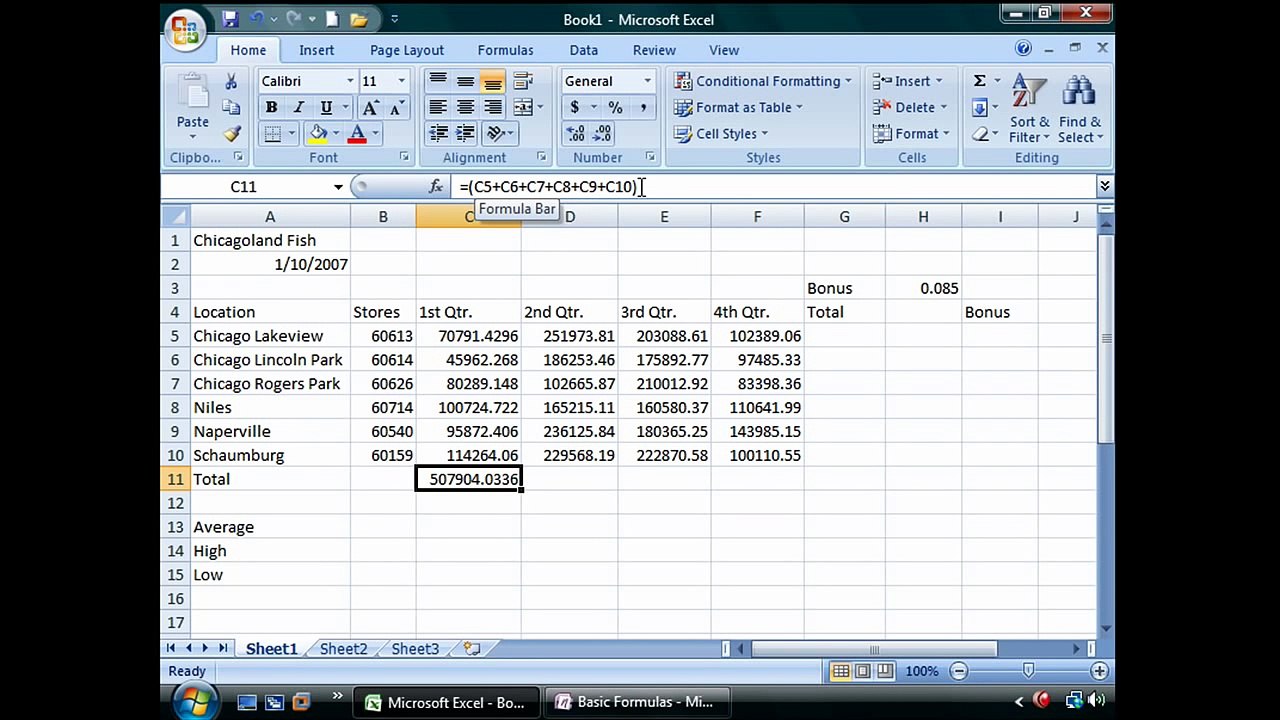The height and width of the screenshot is (720, 1280).
Task: Apply comma style
Action: [642, 108]
